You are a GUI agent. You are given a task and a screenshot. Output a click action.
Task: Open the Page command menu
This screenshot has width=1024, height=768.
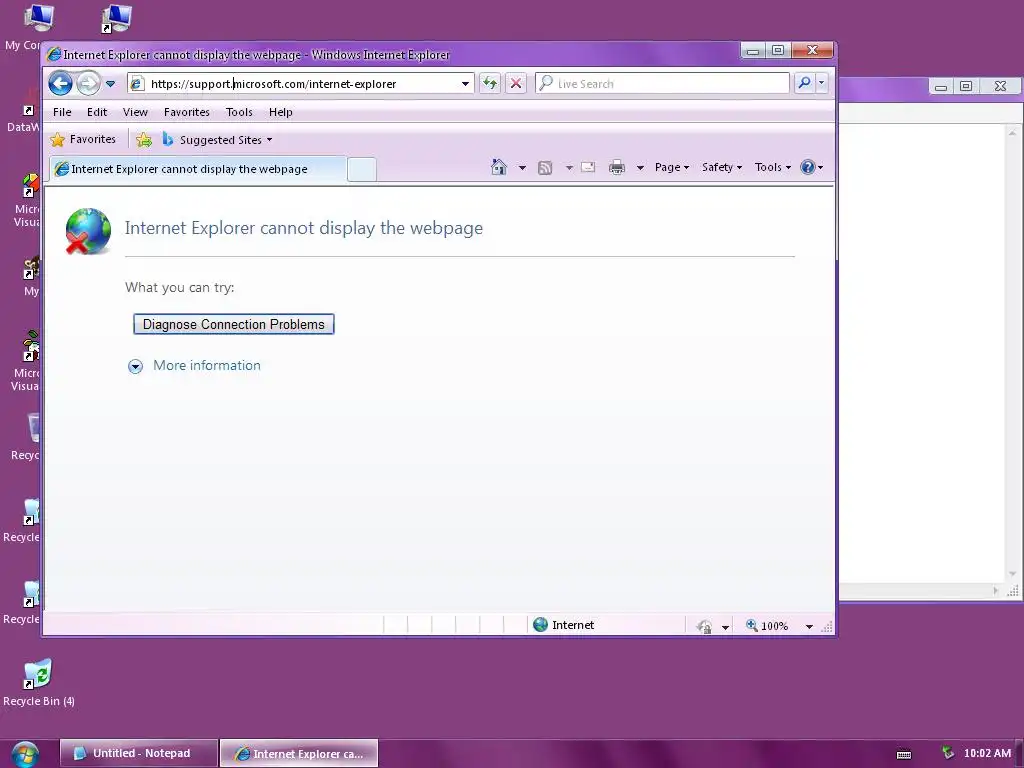(672, 167)
